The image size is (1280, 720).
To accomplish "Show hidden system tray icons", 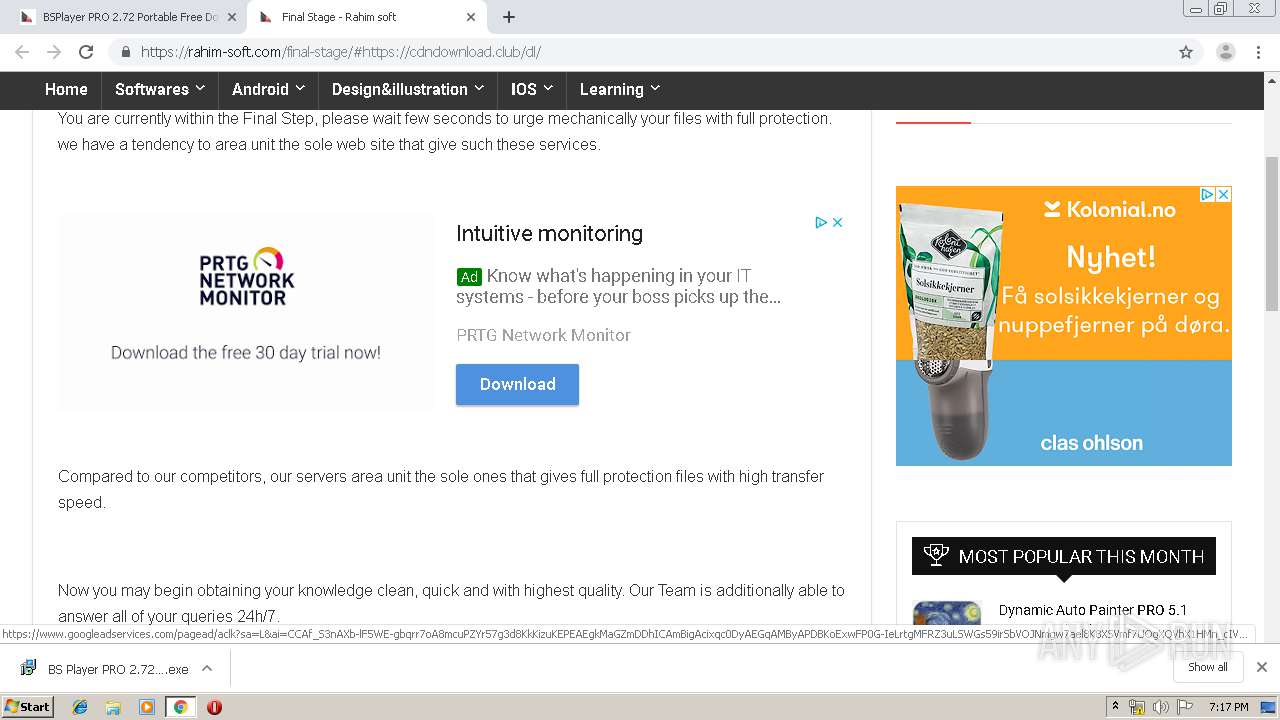I will coord(1116,706).
